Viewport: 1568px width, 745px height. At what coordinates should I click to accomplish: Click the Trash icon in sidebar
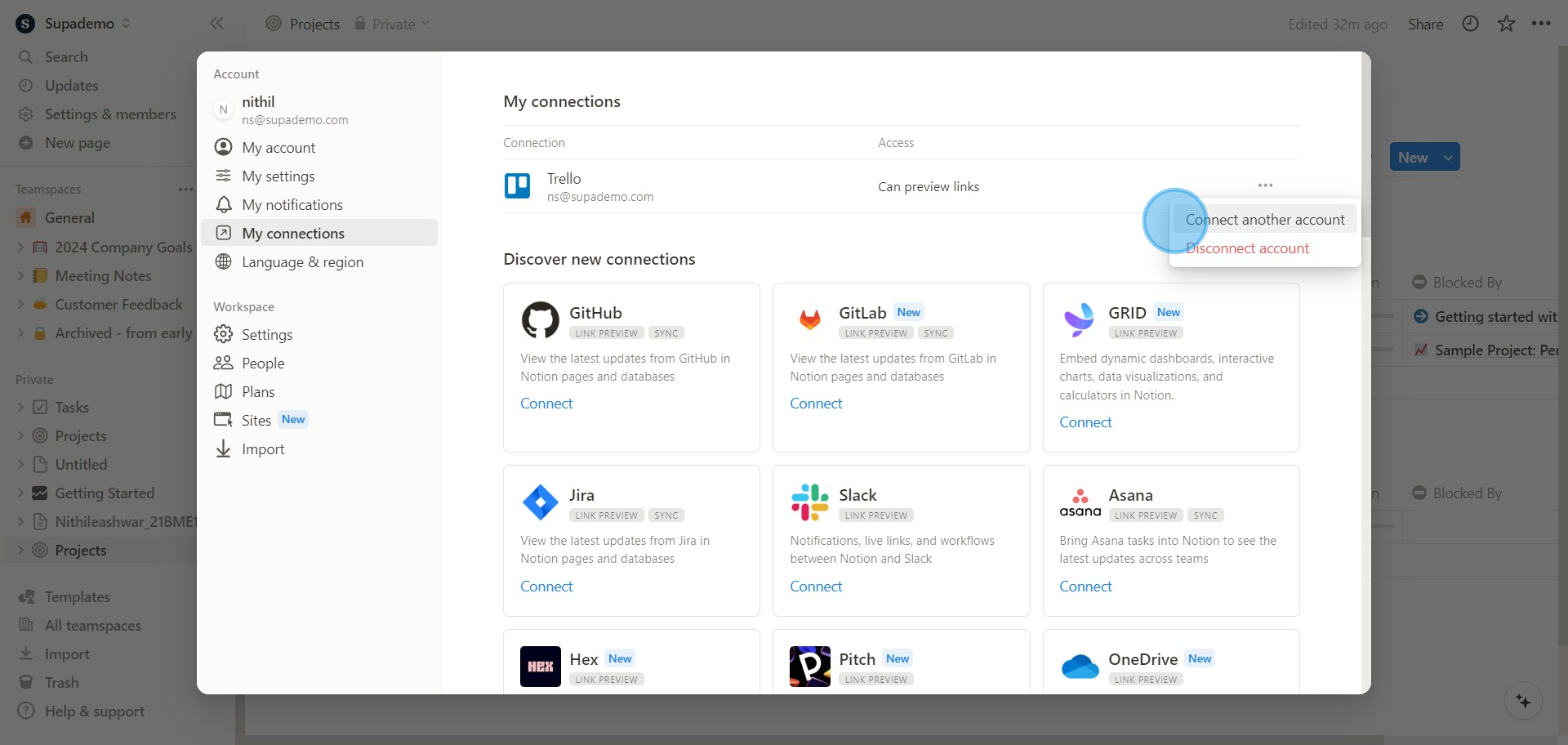point(26,683)
